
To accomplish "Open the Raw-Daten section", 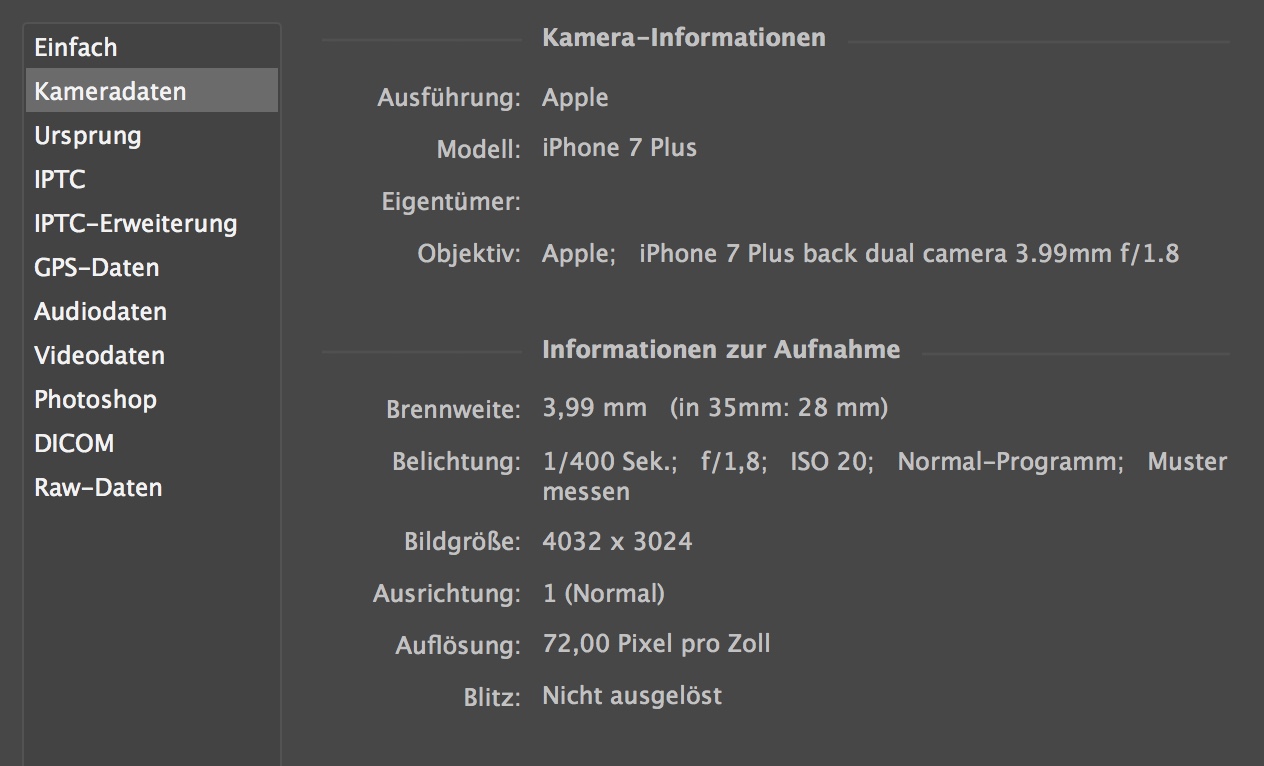I will coord(152,487).
